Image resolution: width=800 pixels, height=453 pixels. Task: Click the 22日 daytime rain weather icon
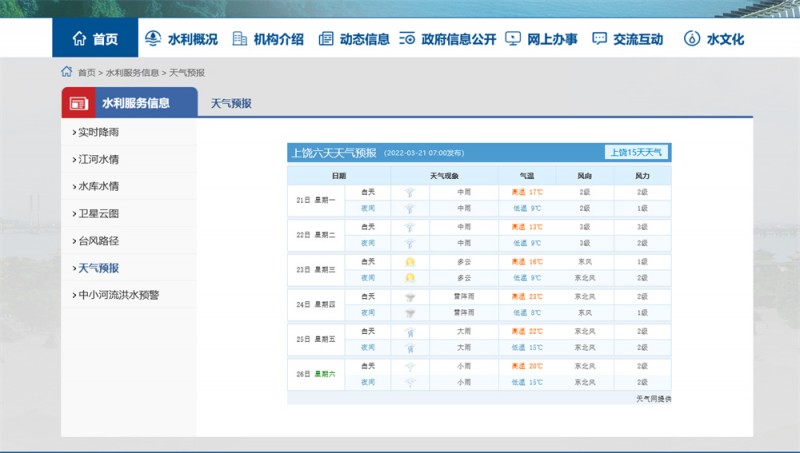(x=410, y=227)
